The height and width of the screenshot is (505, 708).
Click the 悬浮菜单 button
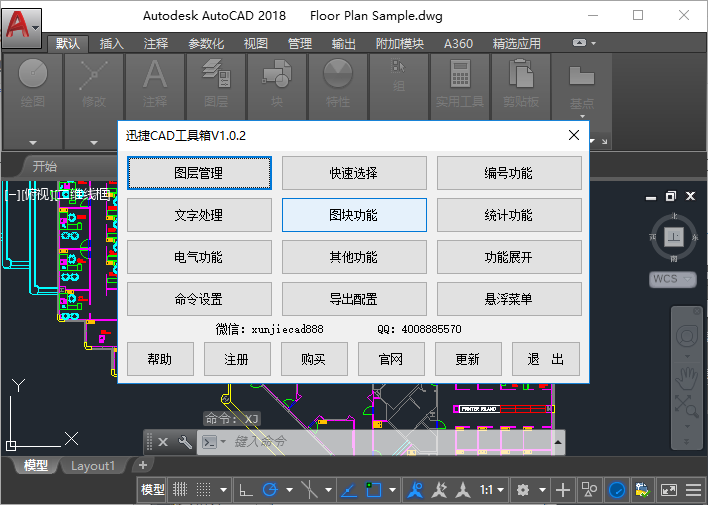(509, 299)
